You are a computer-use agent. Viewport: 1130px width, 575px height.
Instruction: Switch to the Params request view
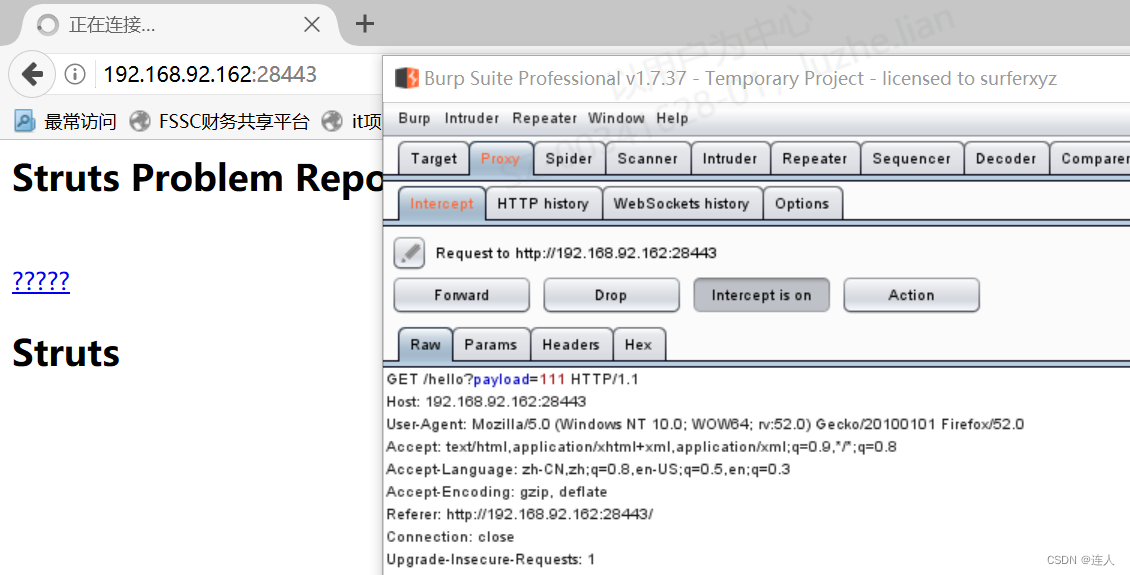tap(491, 344)
